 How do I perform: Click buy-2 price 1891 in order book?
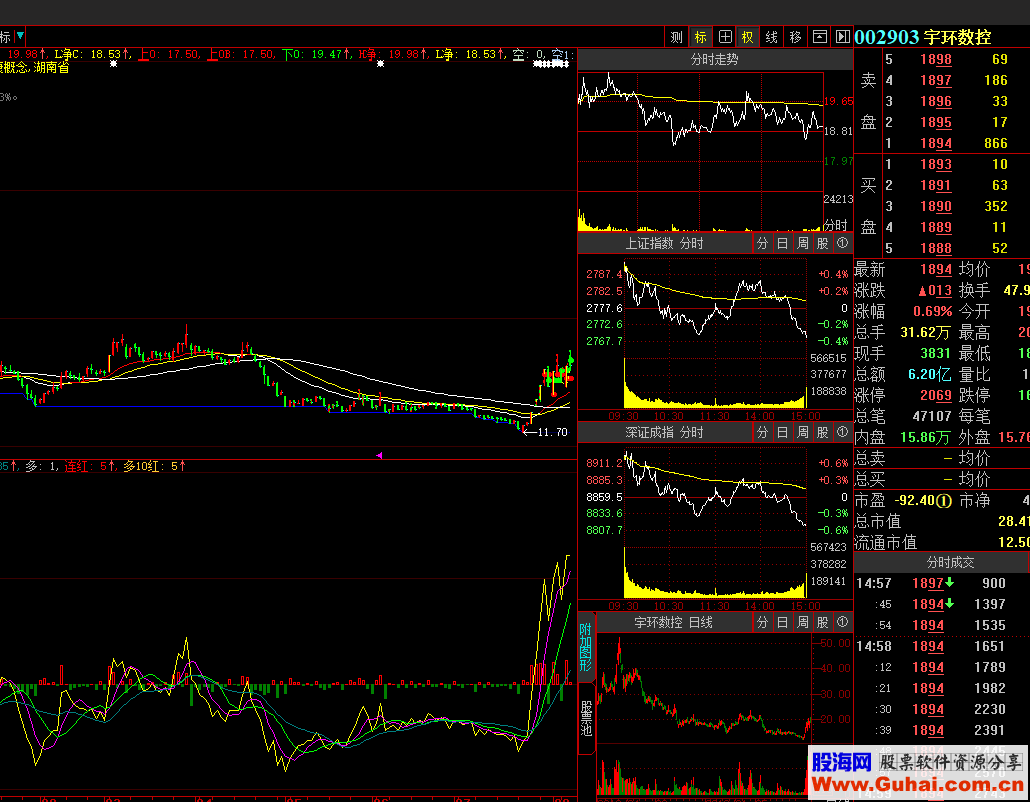[936, 186]
